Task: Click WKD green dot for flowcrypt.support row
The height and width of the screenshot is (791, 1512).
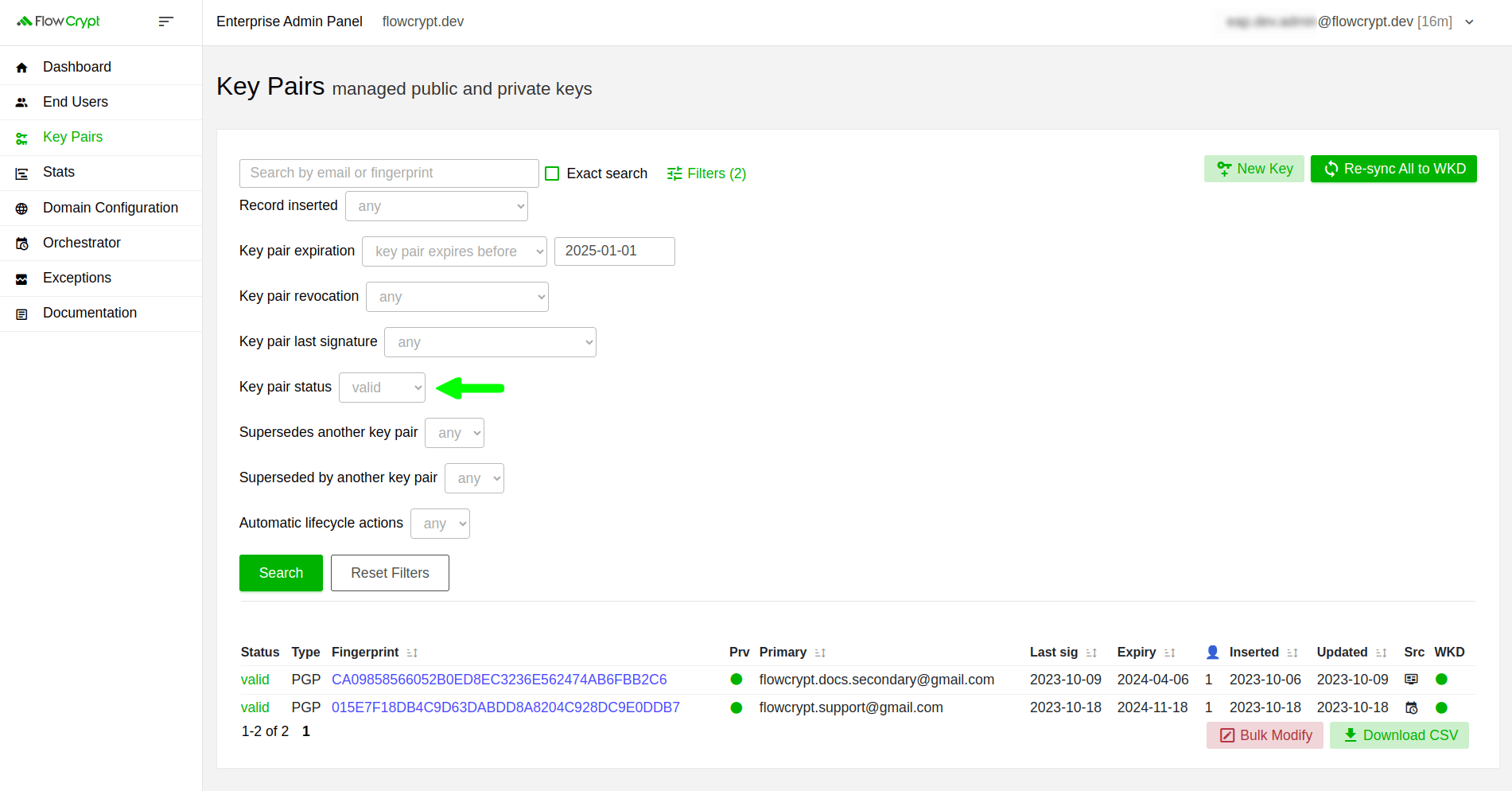Action: pyautogui.click(x=1441, y=707)
